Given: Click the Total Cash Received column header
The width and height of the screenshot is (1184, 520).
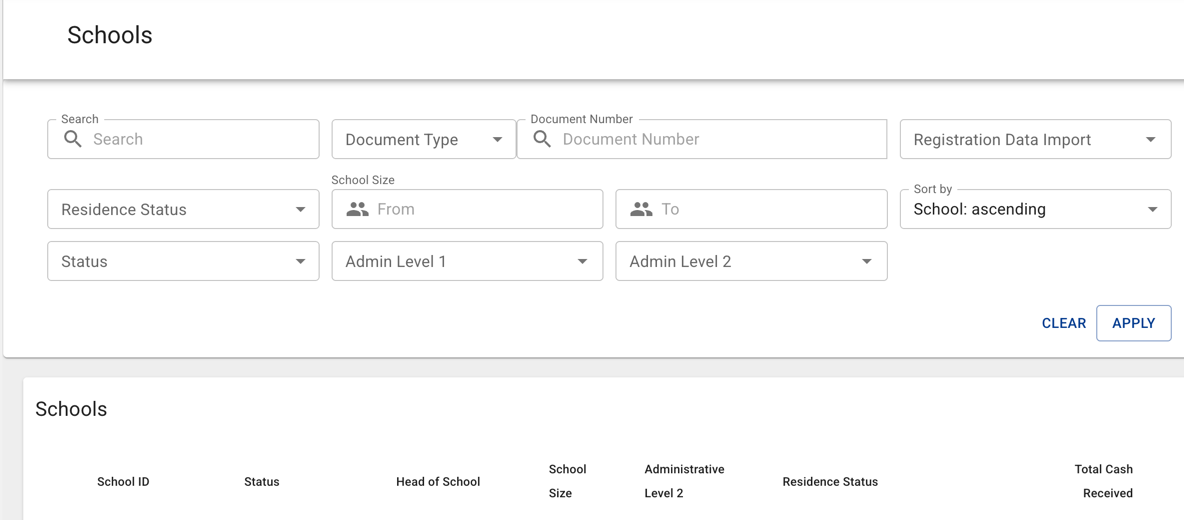Looking at the screenshot, I should coord(1106,481).
